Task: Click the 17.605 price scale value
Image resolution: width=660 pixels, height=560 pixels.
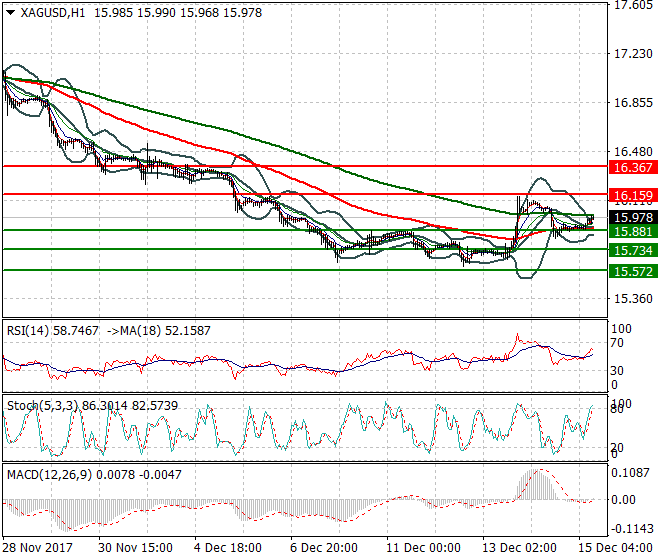Action: click(x=633, y=5)
